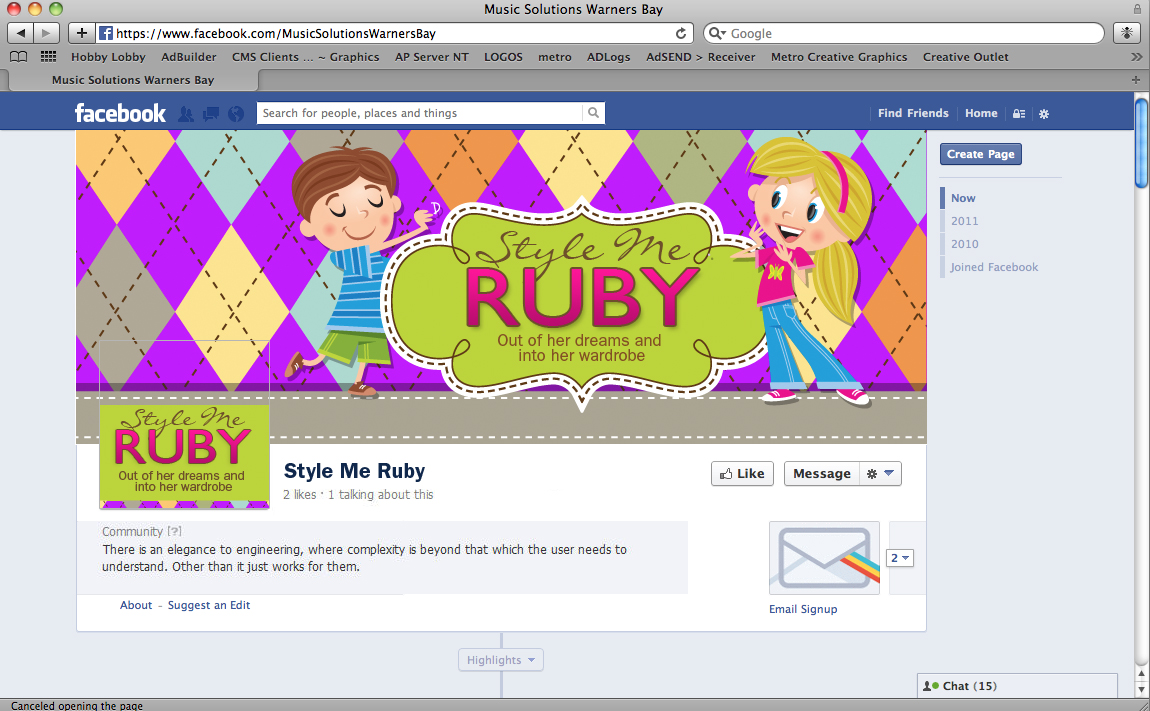Jump to Joined Facebook in timeline
Screen dimensions: 1150x711
point(994,267)
